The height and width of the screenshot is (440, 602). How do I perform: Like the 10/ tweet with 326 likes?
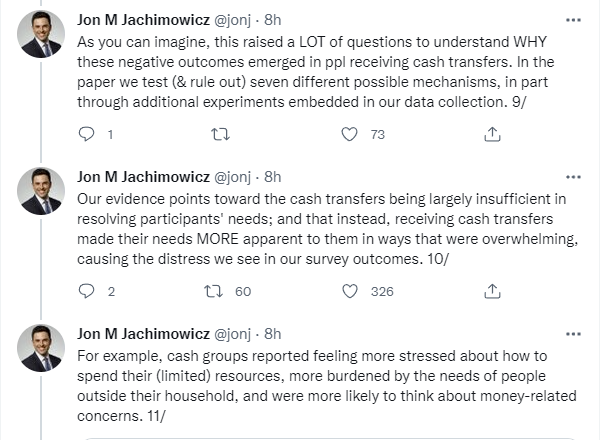pos(349,291)
